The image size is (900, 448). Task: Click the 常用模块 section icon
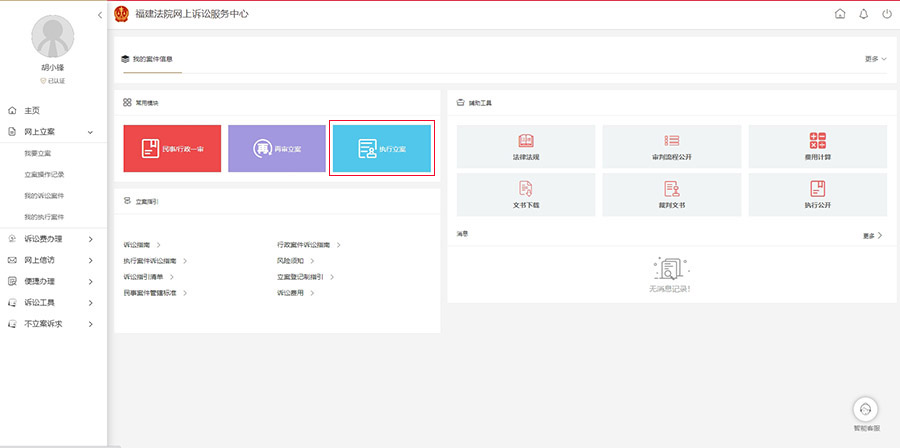pos(127,102)
